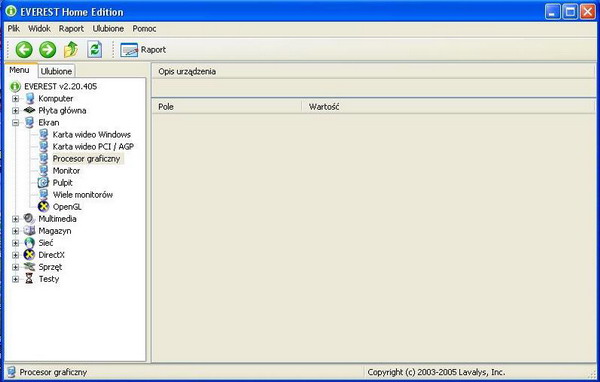The image size is (600, 382).
Task: Go back with the green left arrow
Action: [24, 50]
